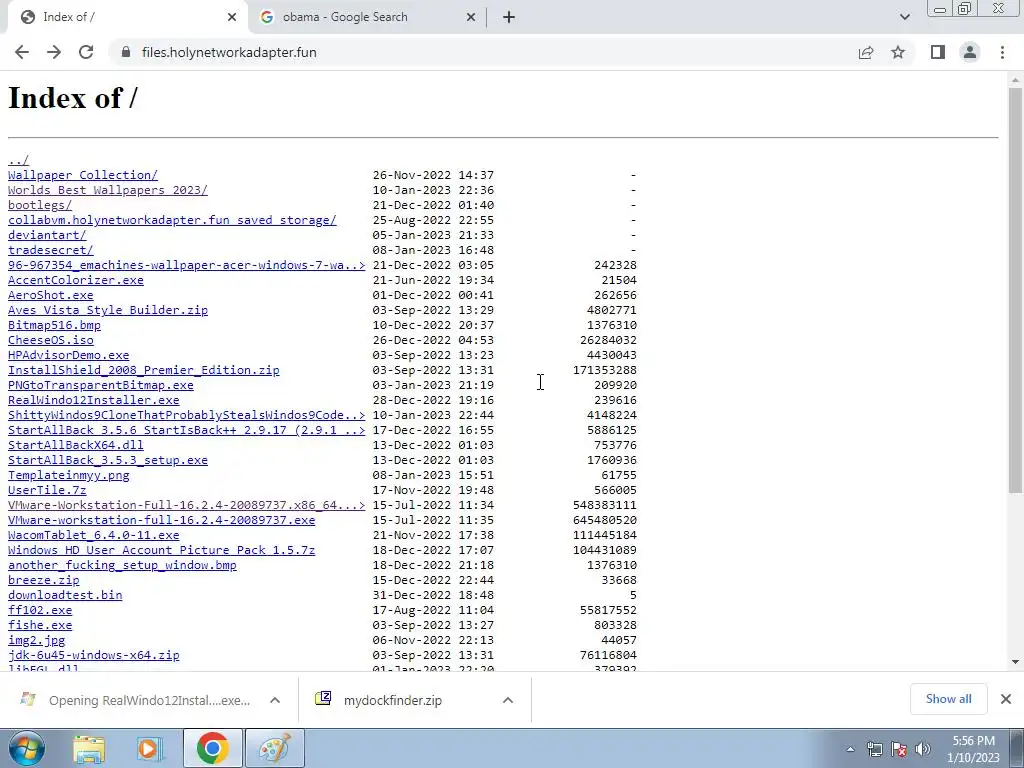Screen dimensions: 1024x768
Task: Switch to obama - Google Search tab
Action: (367, 17)
